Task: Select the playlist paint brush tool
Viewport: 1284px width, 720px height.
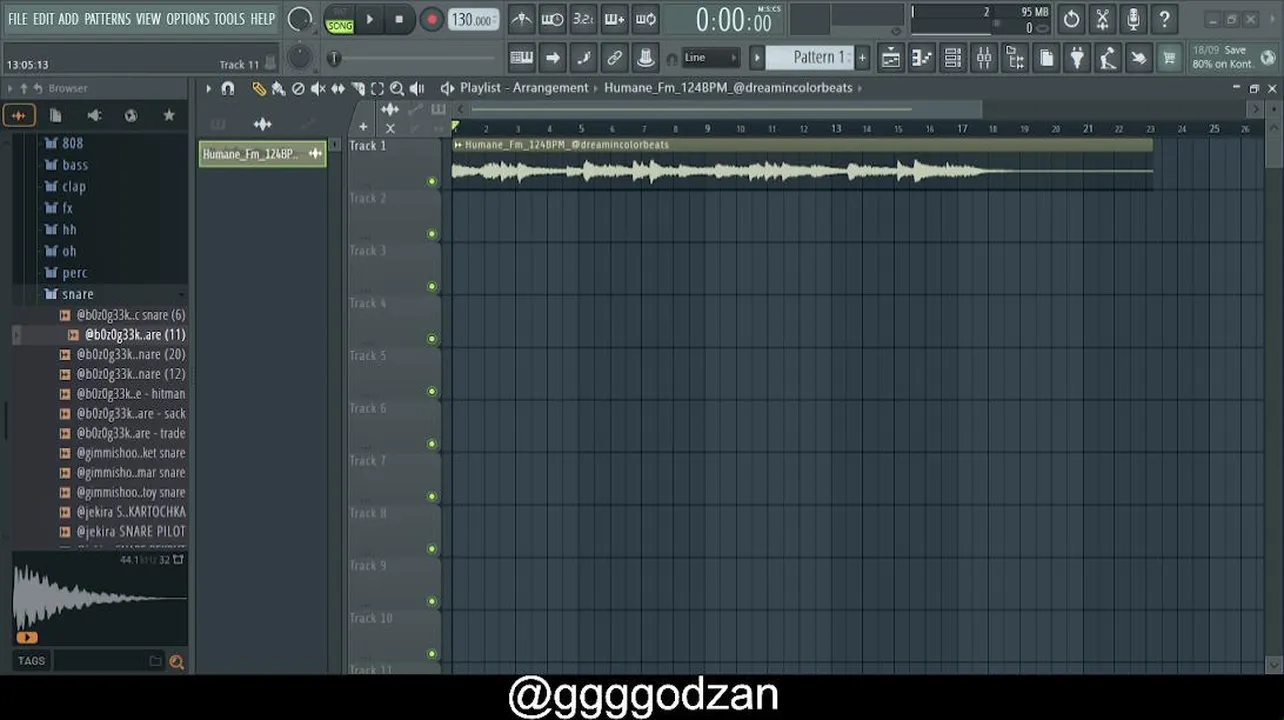Action: [x=278, y=88]
